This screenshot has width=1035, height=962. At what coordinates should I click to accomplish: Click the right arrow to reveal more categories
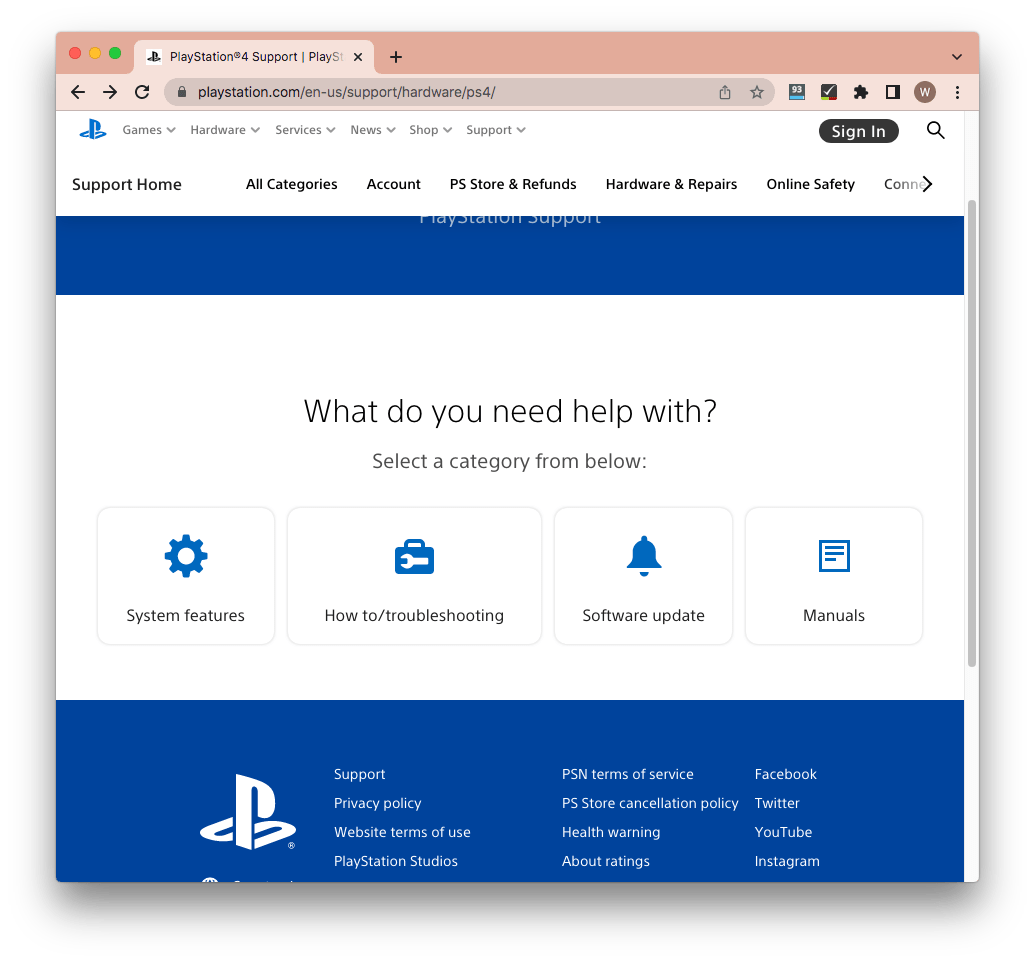[927, 184]
